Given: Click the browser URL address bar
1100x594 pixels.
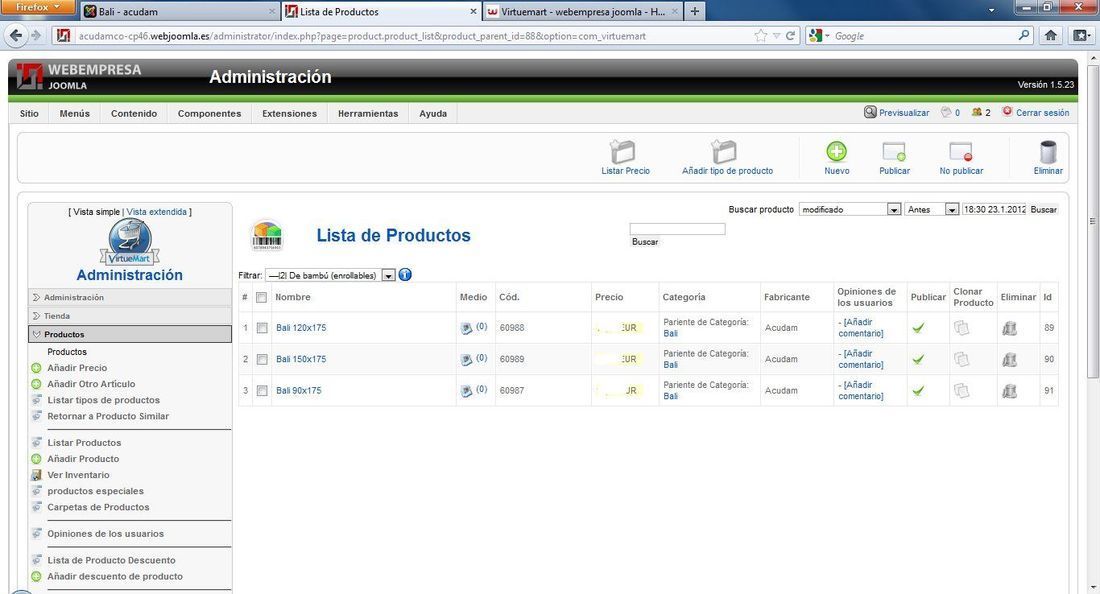Looking at the screenshot, I should 414,36.
